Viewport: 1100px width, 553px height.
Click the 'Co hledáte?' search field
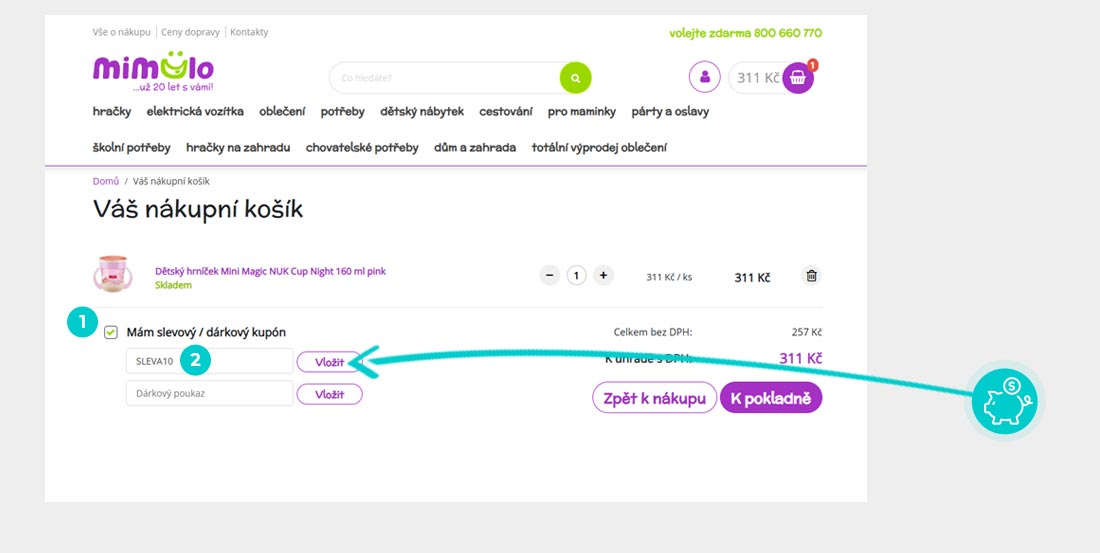pyautogui.click(x=445, y=78)
